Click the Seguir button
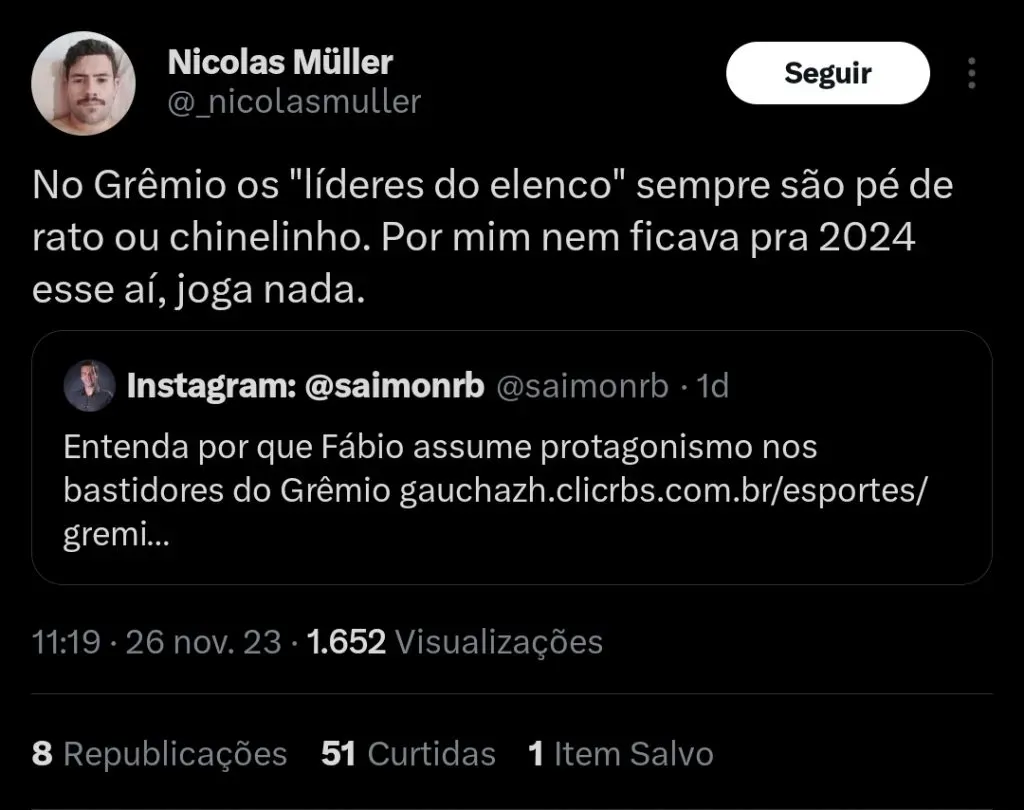The width and height of the screenshot is (1024, 810). [x=827, y=73]
